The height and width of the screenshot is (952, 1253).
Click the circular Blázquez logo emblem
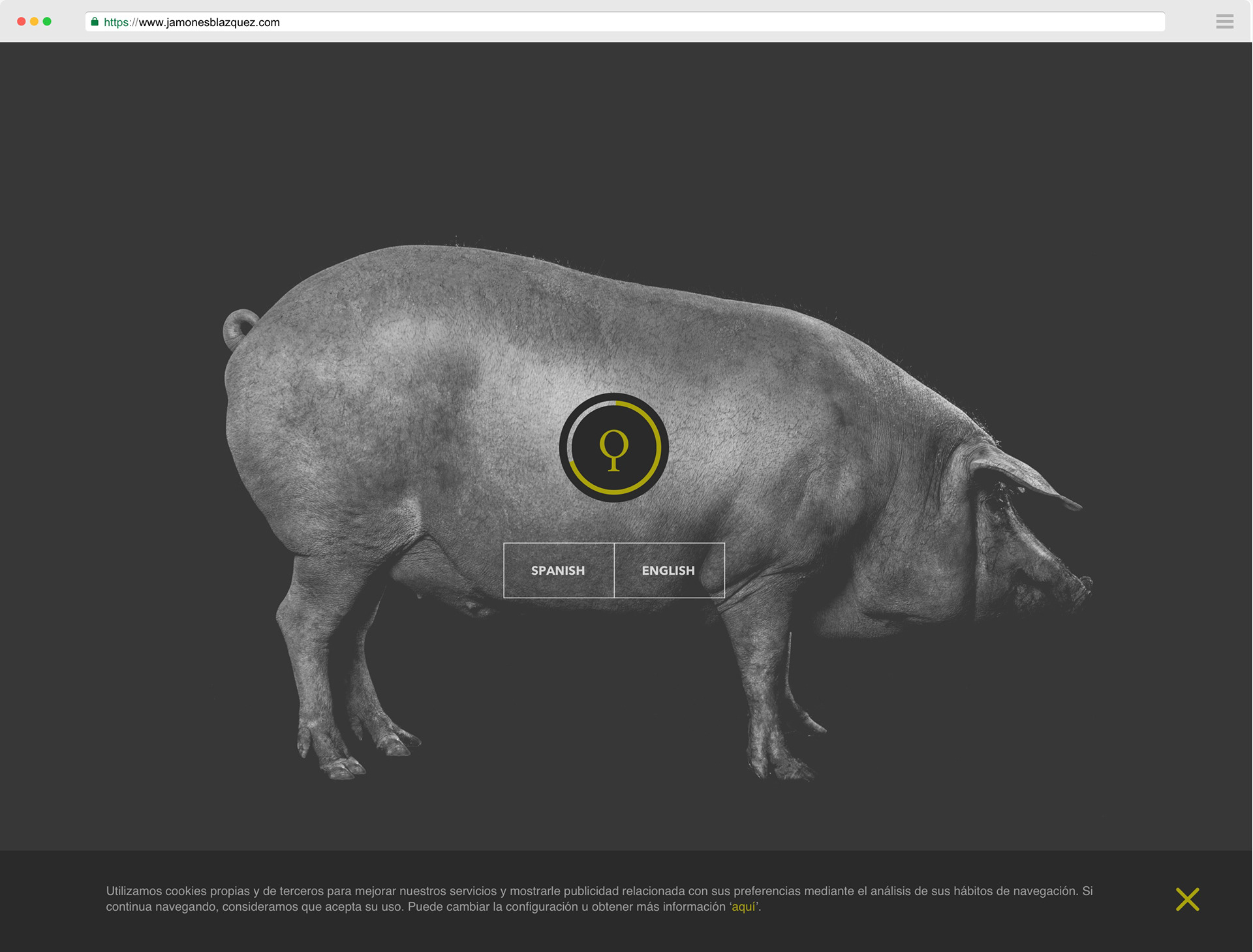(613, 448)
